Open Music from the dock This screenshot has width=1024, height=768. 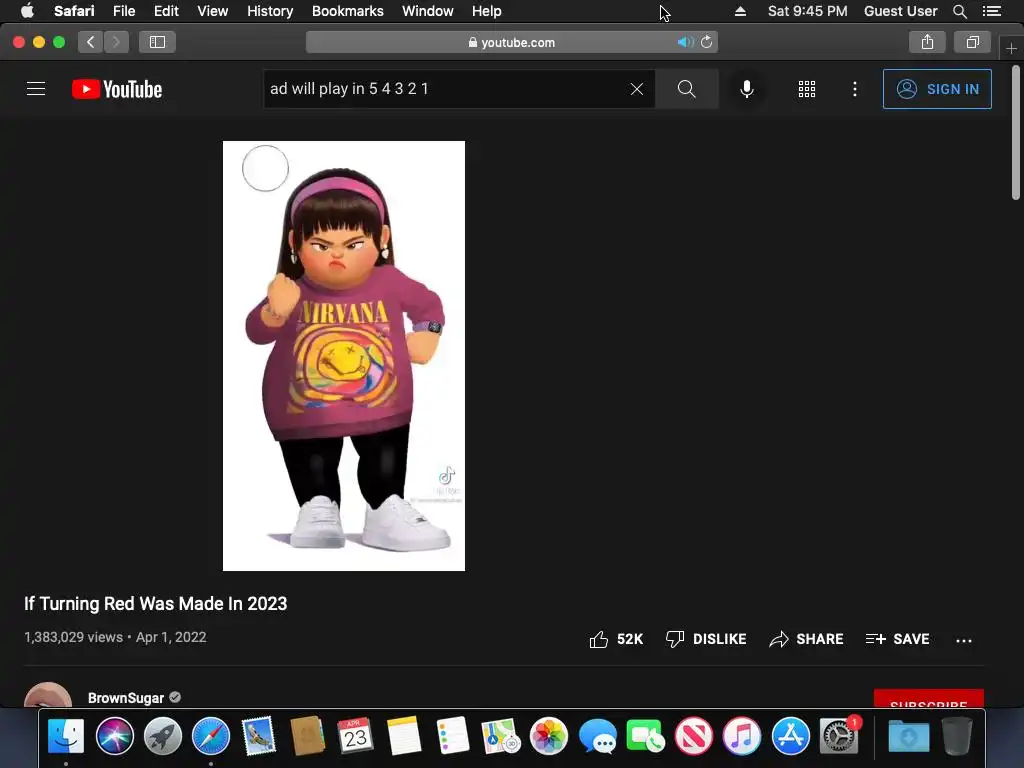742,735
